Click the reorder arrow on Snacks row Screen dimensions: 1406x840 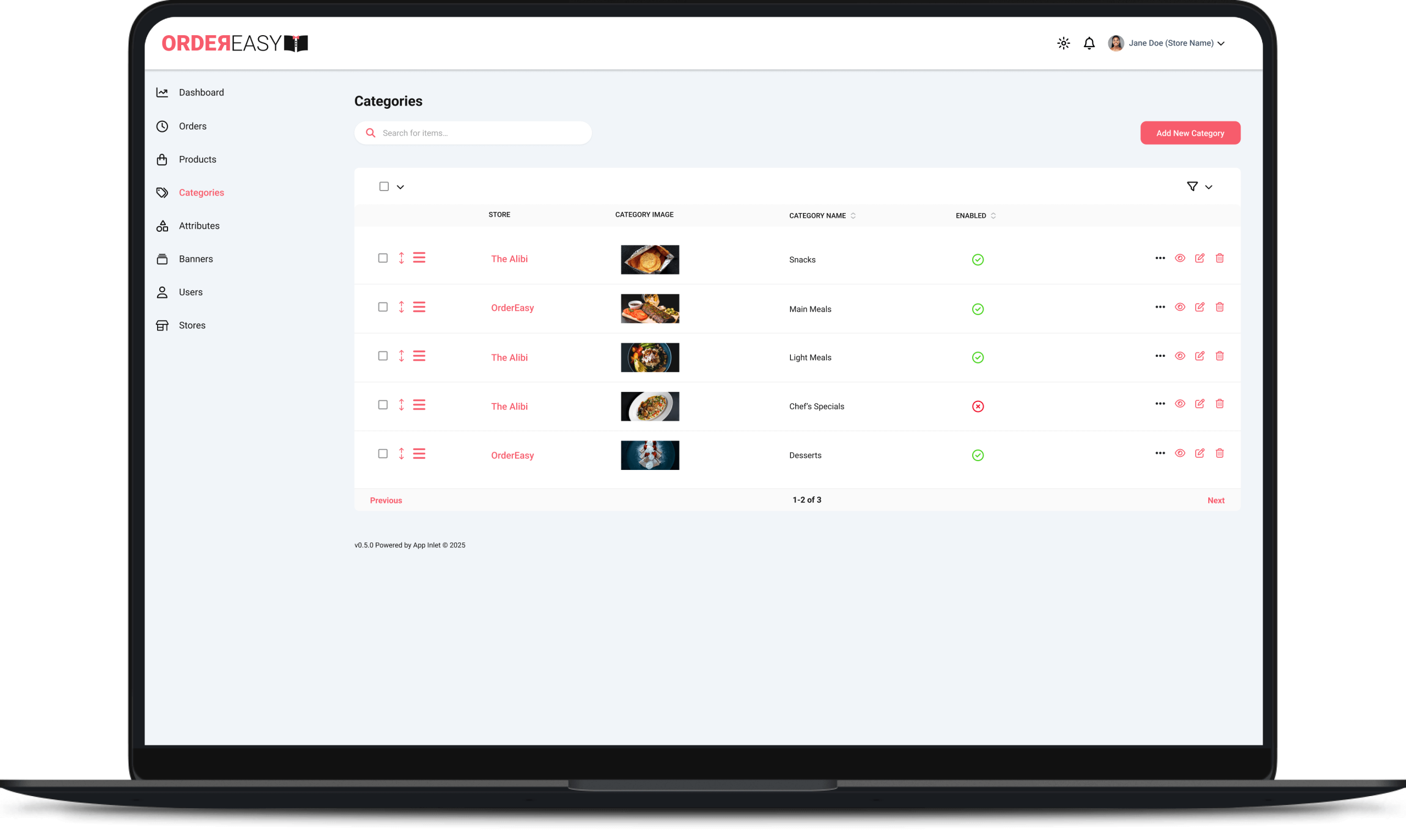[x=401, y=258]
